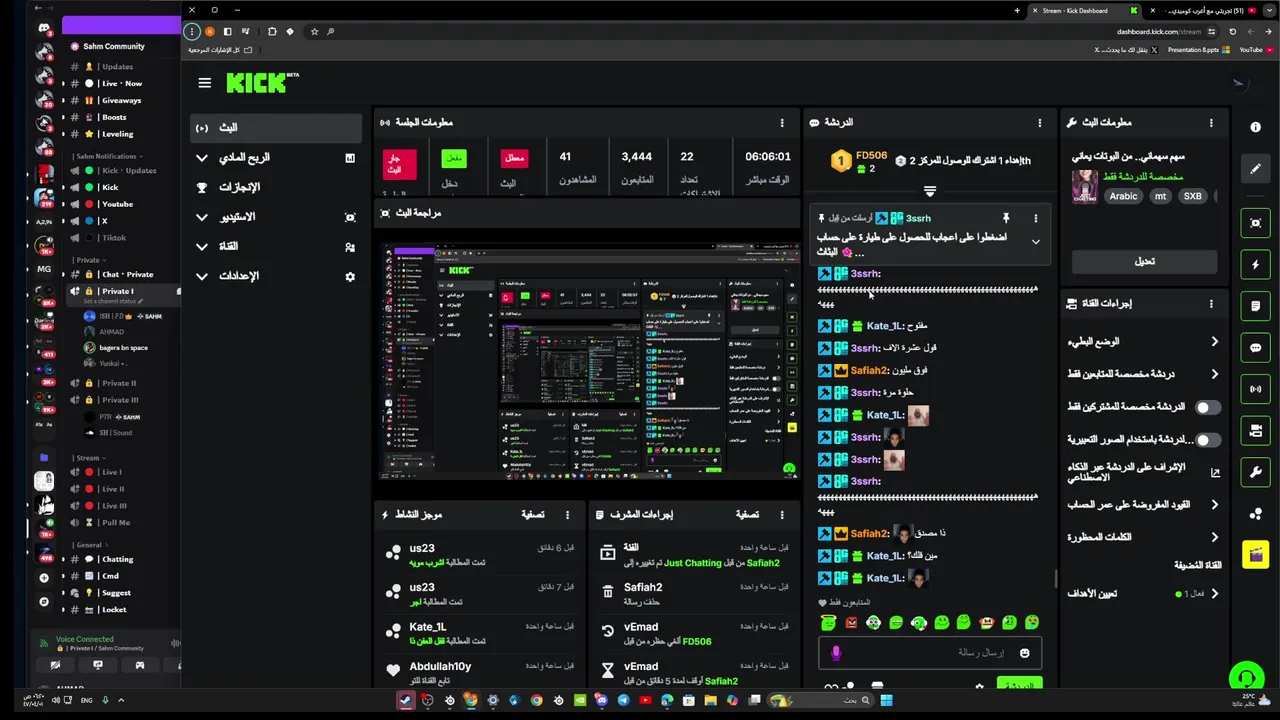Click the studio capture icon in right sidebar
Screen dimensions: 1280x720
[x=1256, y=223]
